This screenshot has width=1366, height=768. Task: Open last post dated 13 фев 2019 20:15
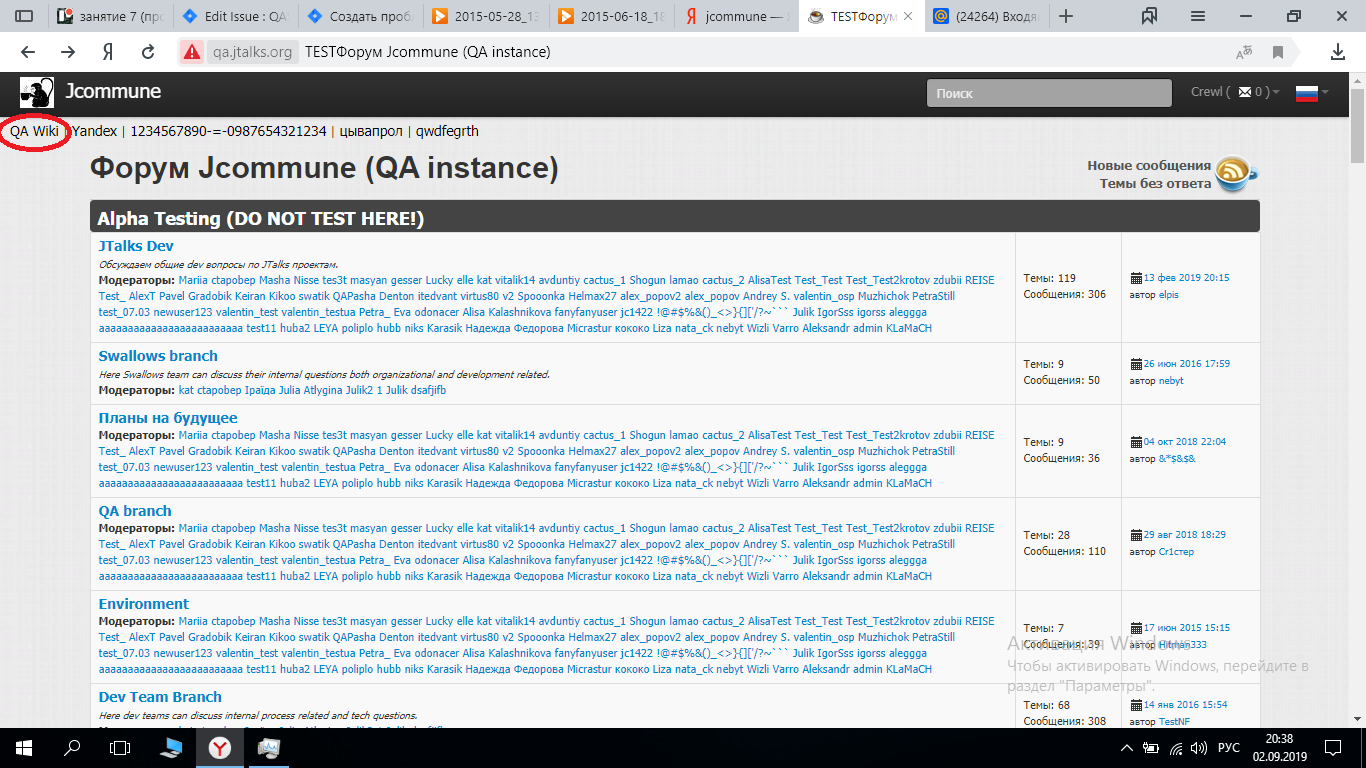click(x=1186, y=278)
